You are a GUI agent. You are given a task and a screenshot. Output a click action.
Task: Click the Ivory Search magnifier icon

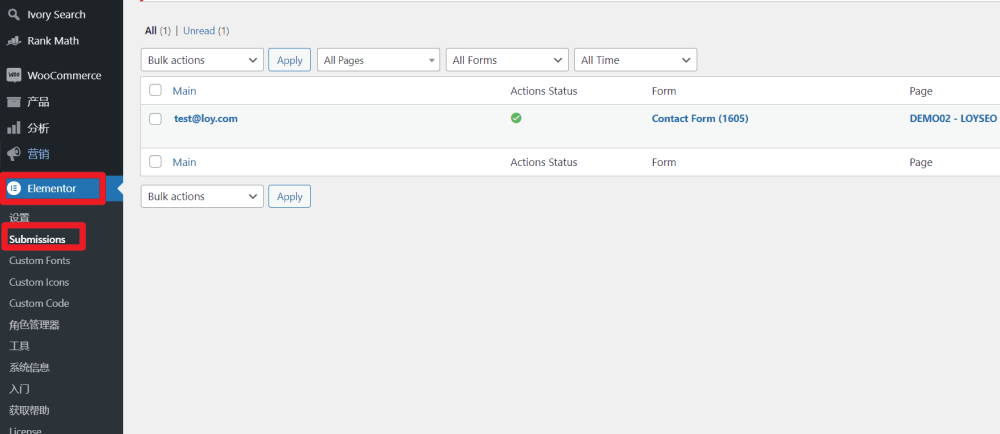pos(13,14)
